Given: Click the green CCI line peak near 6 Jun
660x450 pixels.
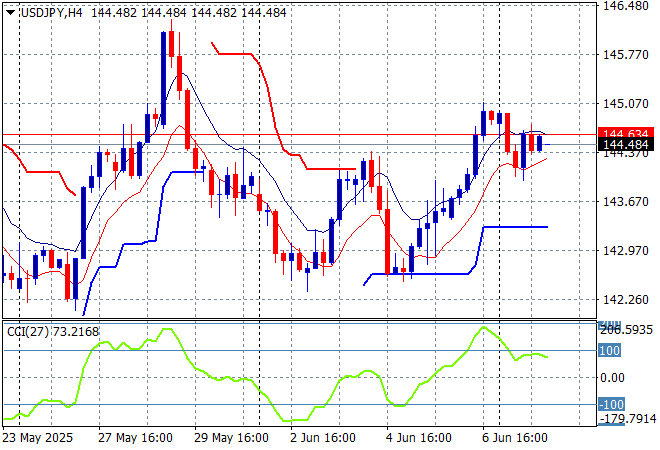Looking at the screenshot, I should click(x=485, y=328).
